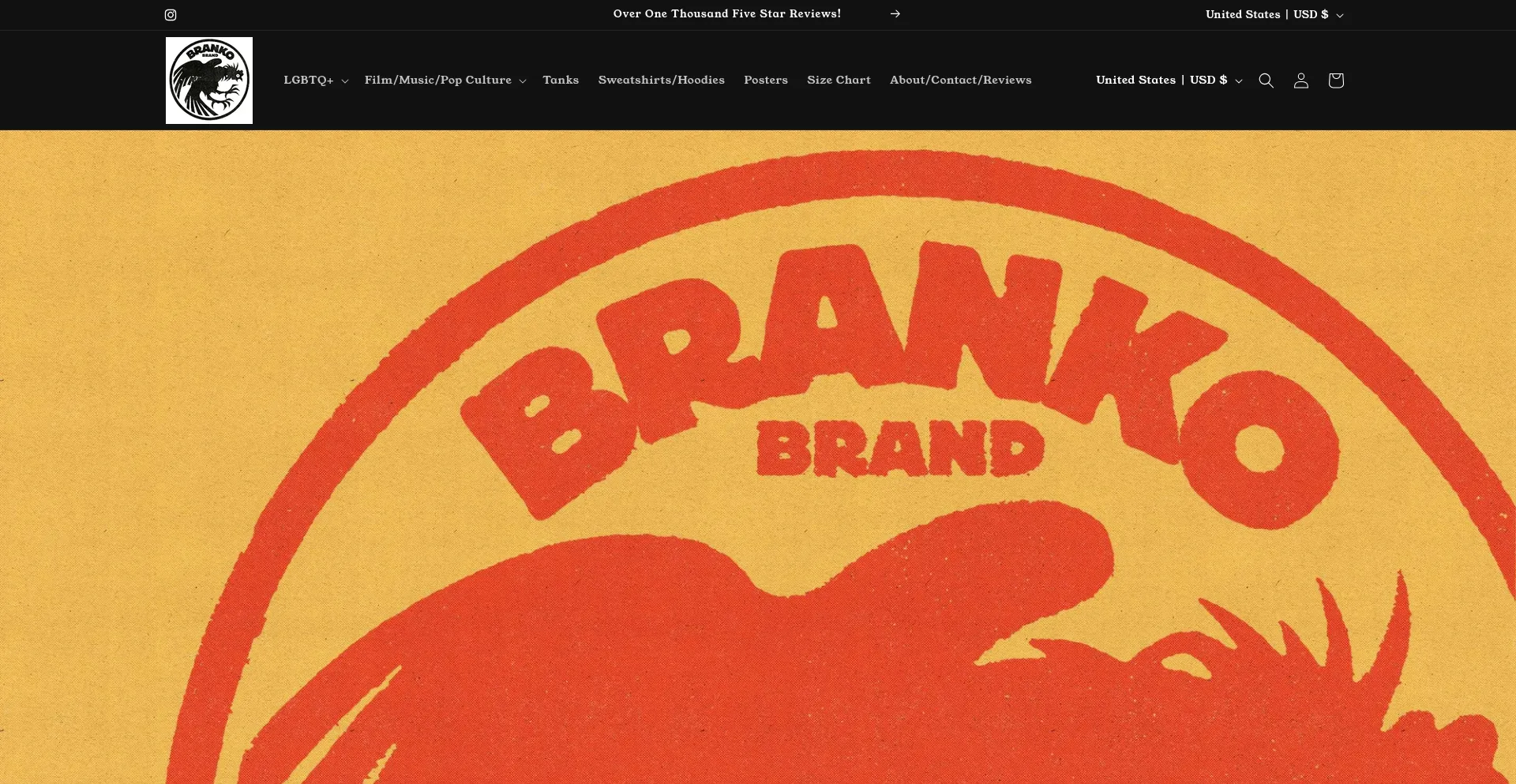Open the Instagram profile icon
Viewport: 1516px width, 784px height.
tap(171, 15)
